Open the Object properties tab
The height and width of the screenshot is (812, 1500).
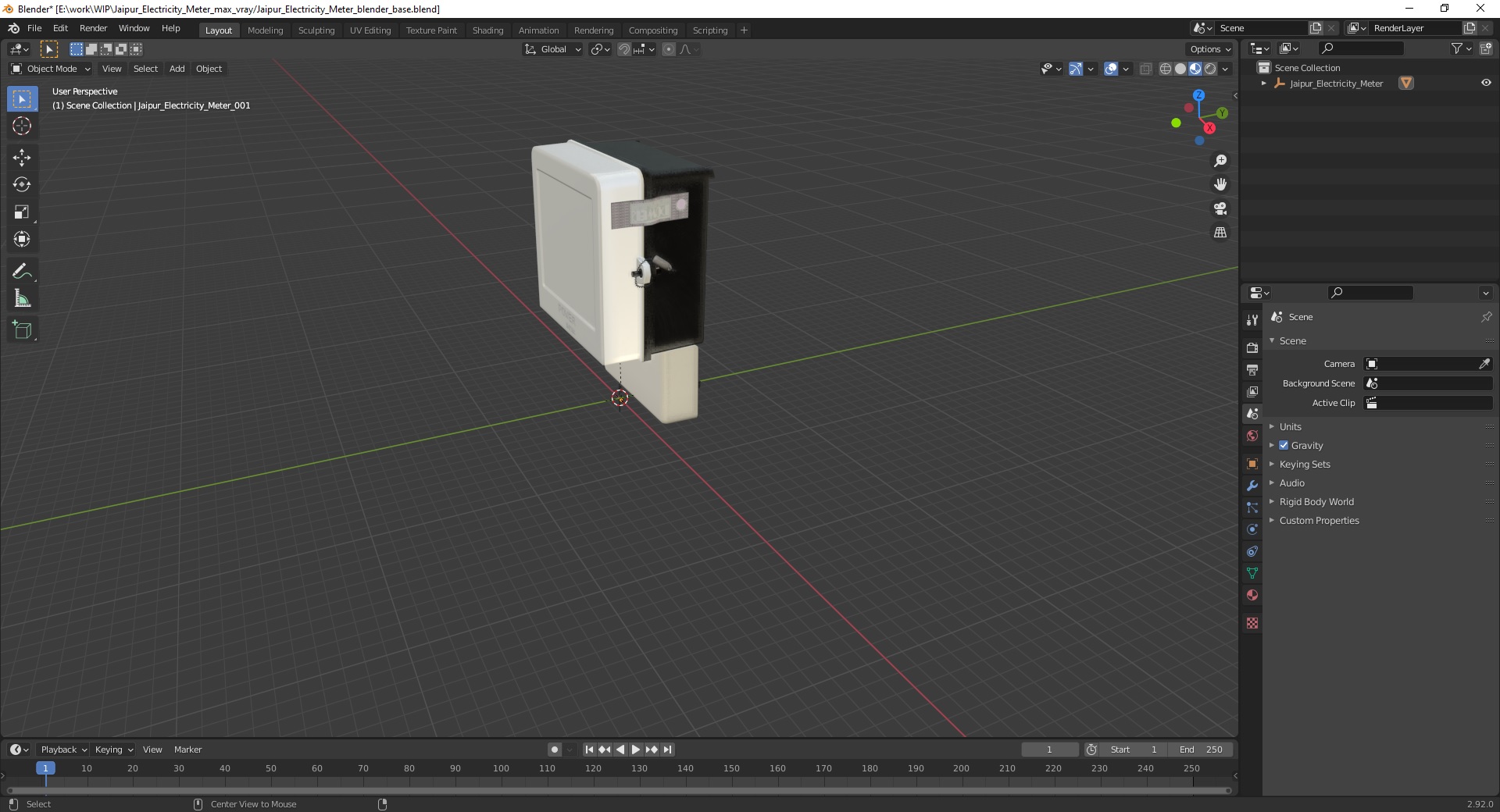coord(1252,464)
